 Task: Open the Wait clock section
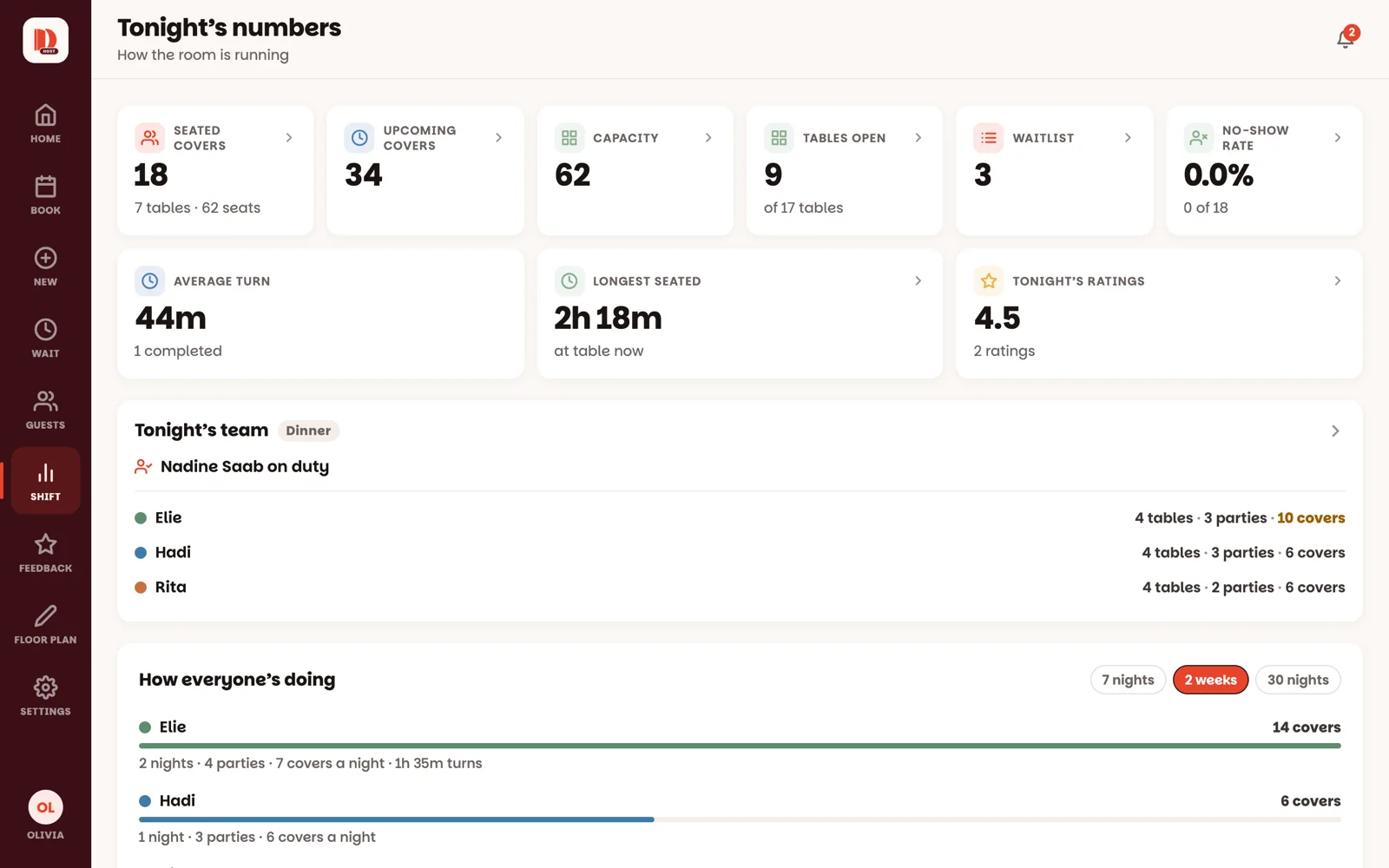(45, 339)
